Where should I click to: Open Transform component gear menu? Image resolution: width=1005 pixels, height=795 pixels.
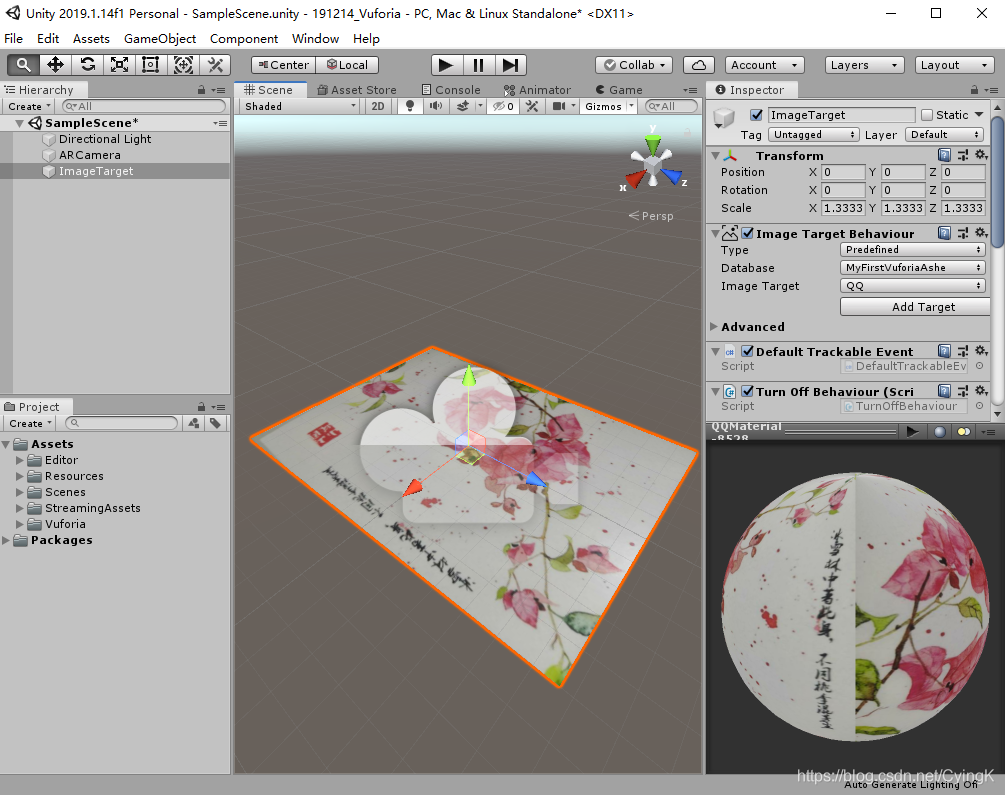[981, 155]
